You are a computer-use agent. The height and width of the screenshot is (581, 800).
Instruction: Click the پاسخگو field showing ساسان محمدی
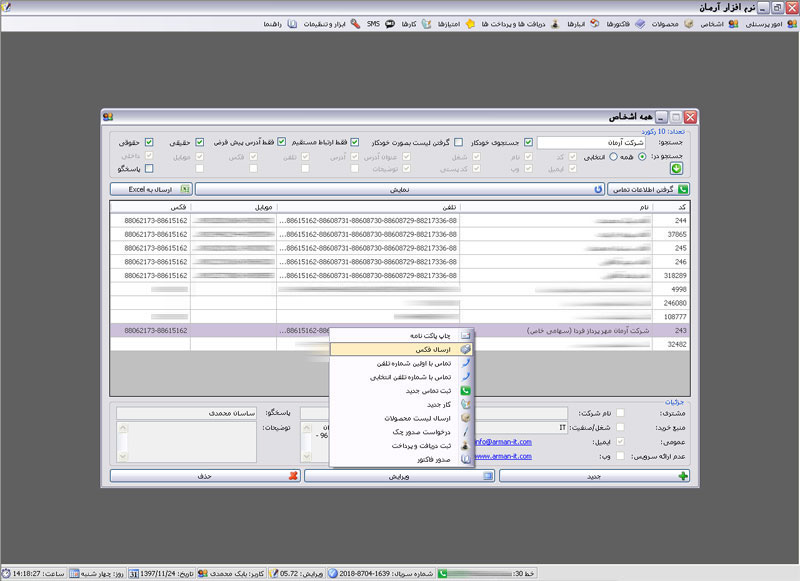click(x=187, y=413)
